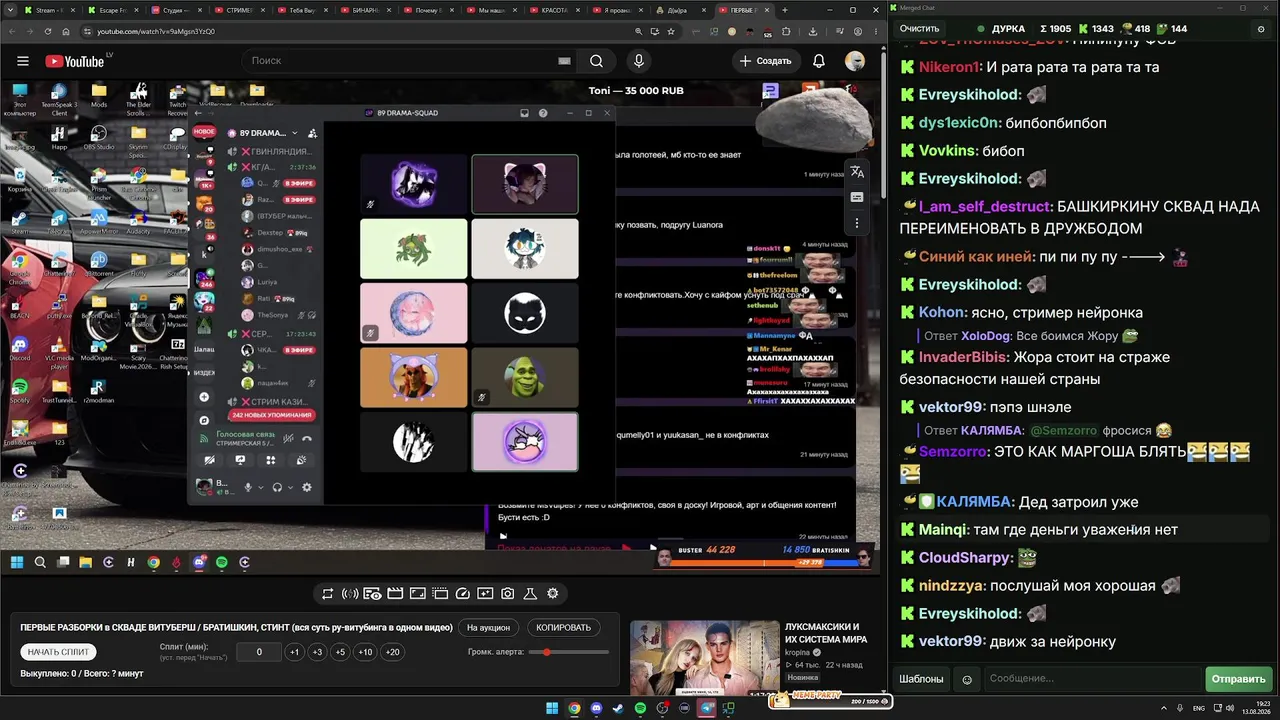
Task: Expand the 89 DRAMA server dropdown in Discord
Action: 294,133
